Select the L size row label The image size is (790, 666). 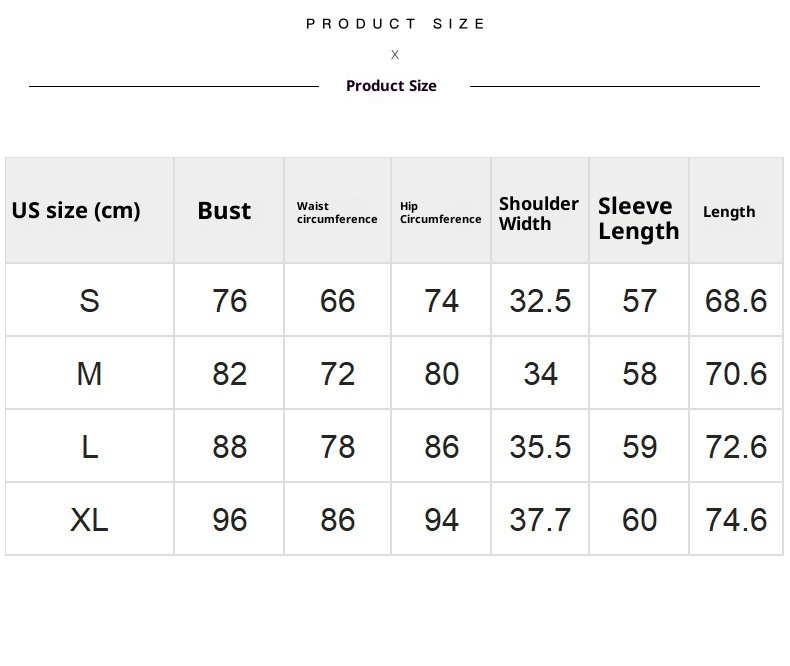(x=89, y=447)
